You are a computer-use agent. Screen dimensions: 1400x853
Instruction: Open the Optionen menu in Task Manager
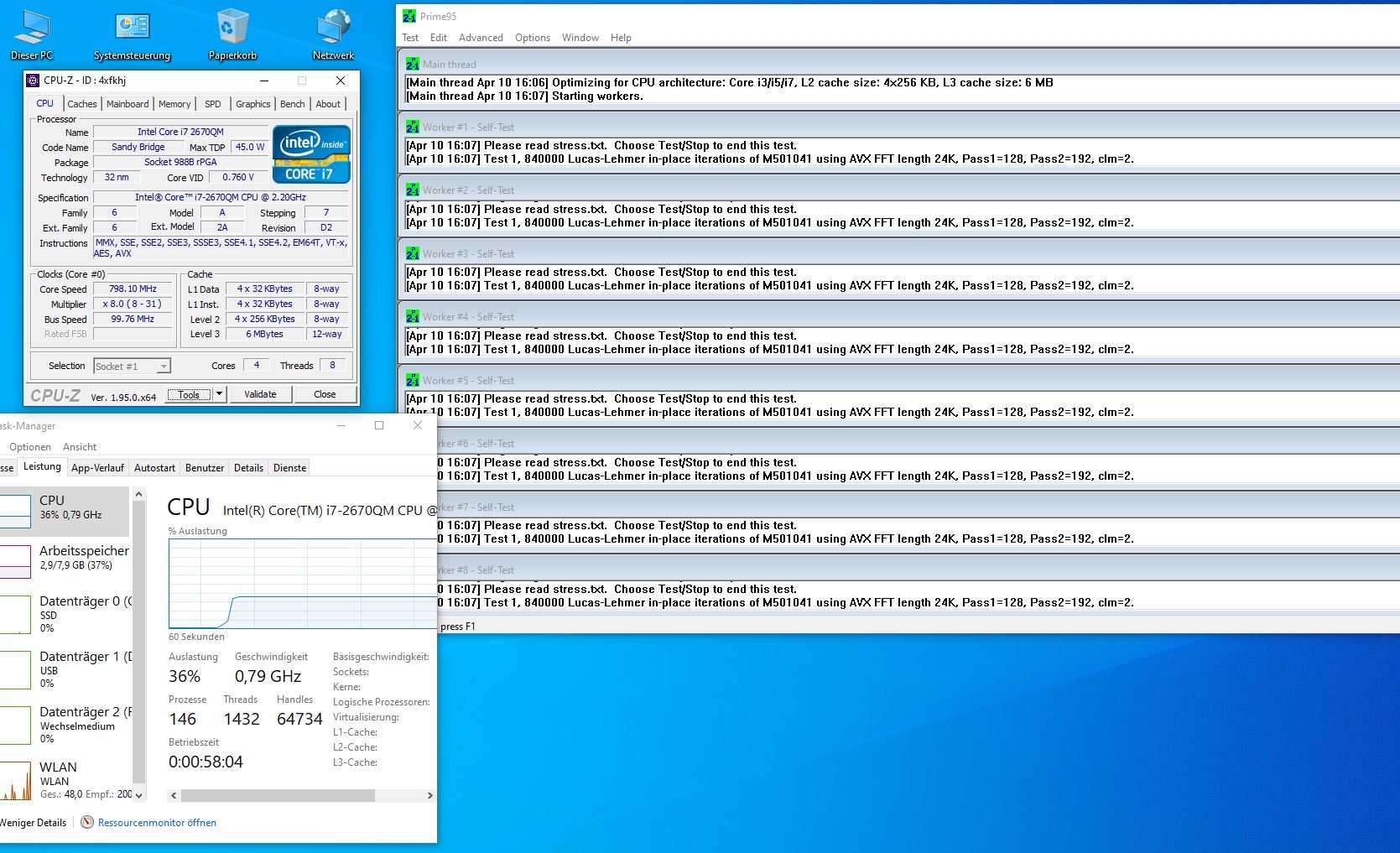coord(30,447)
